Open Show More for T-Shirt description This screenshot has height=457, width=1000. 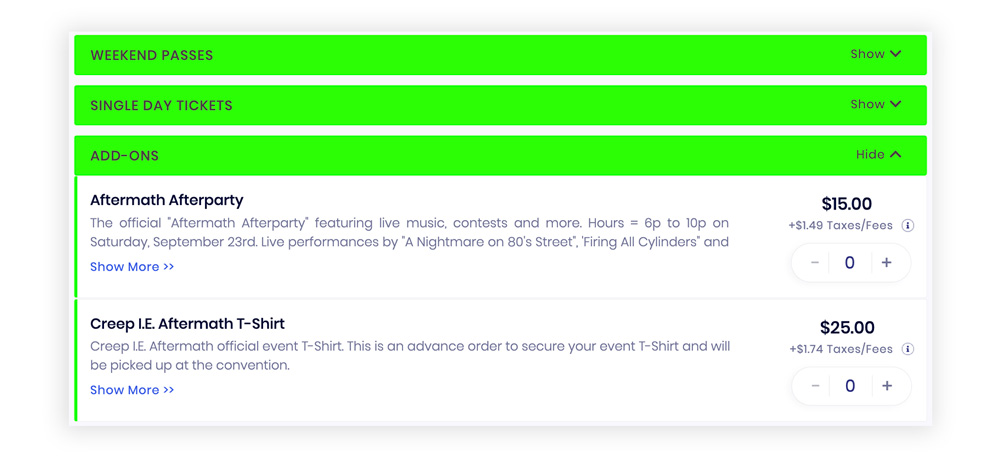pos(132,390)
